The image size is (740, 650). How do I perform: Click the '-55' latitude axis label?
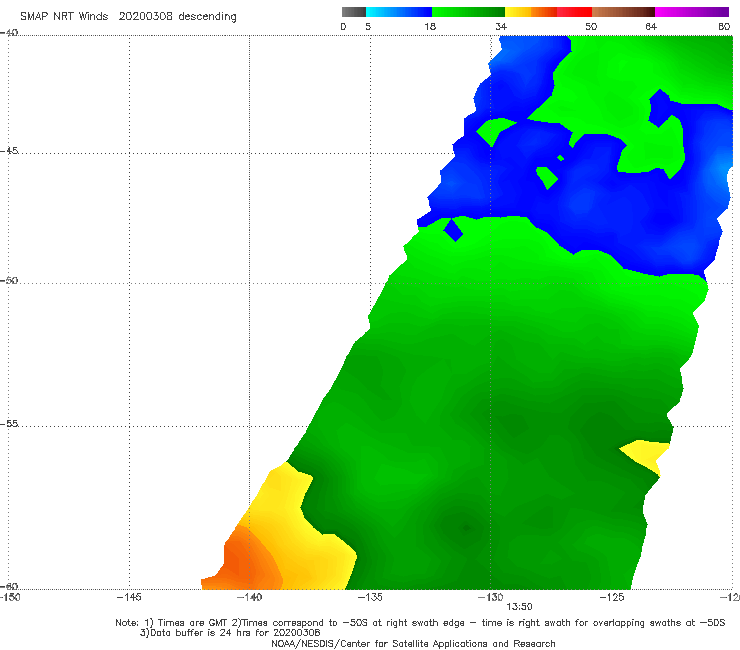pyautogui.click(x=9, y=424)
